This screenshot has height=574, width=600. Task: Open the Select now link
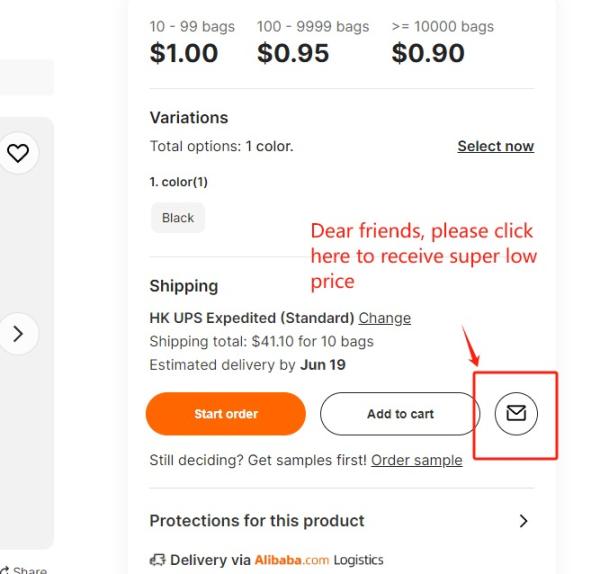point(496,146)
